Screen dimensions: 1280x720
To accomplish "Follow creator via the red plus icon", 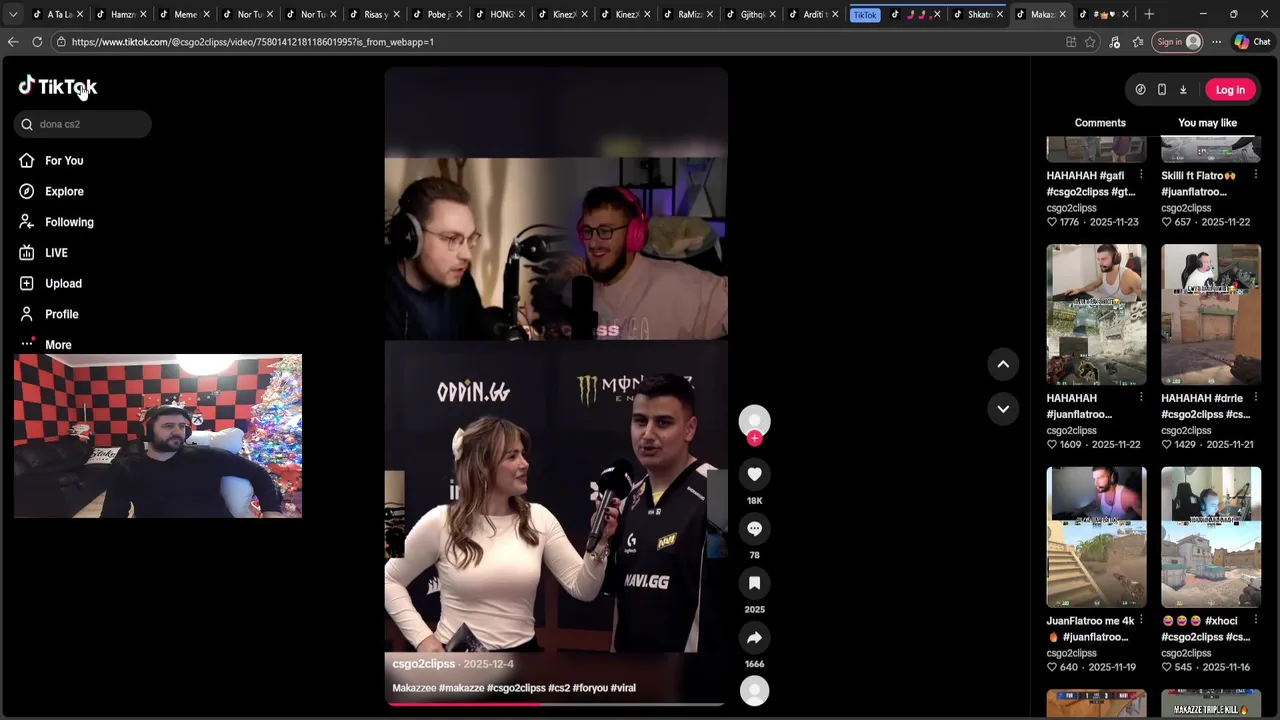I will tap(754, 438).
